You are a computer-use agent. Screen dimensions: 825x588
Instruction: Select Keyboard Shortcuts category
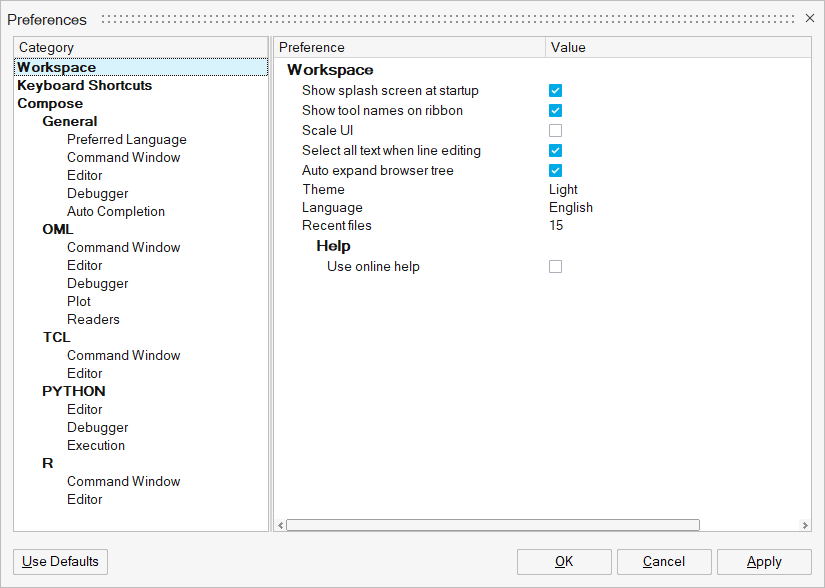coord(84,85)
